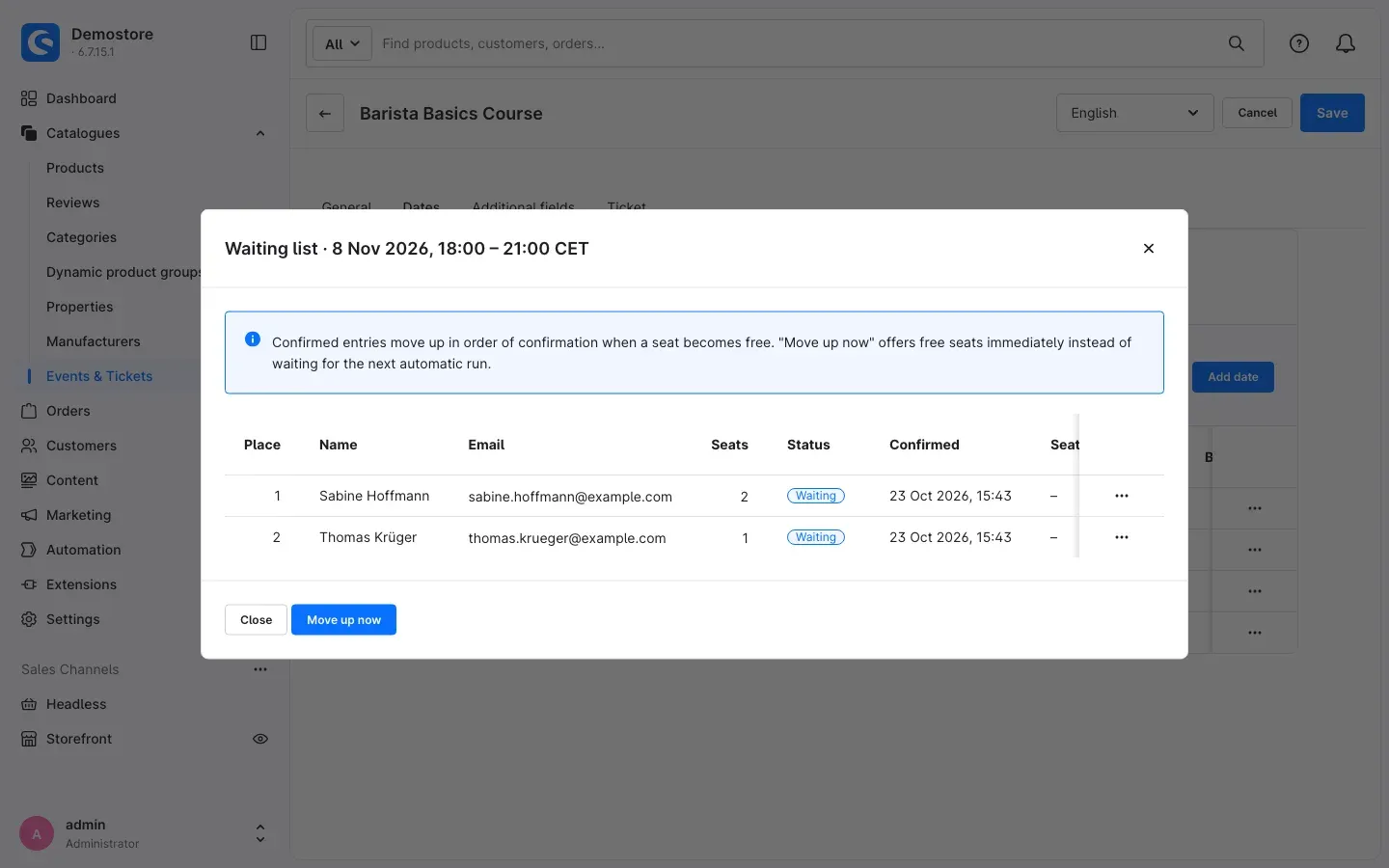This screenshot has width=1389, height=868.
Task: Go back using the arrow button
Action: click(325, 113)
